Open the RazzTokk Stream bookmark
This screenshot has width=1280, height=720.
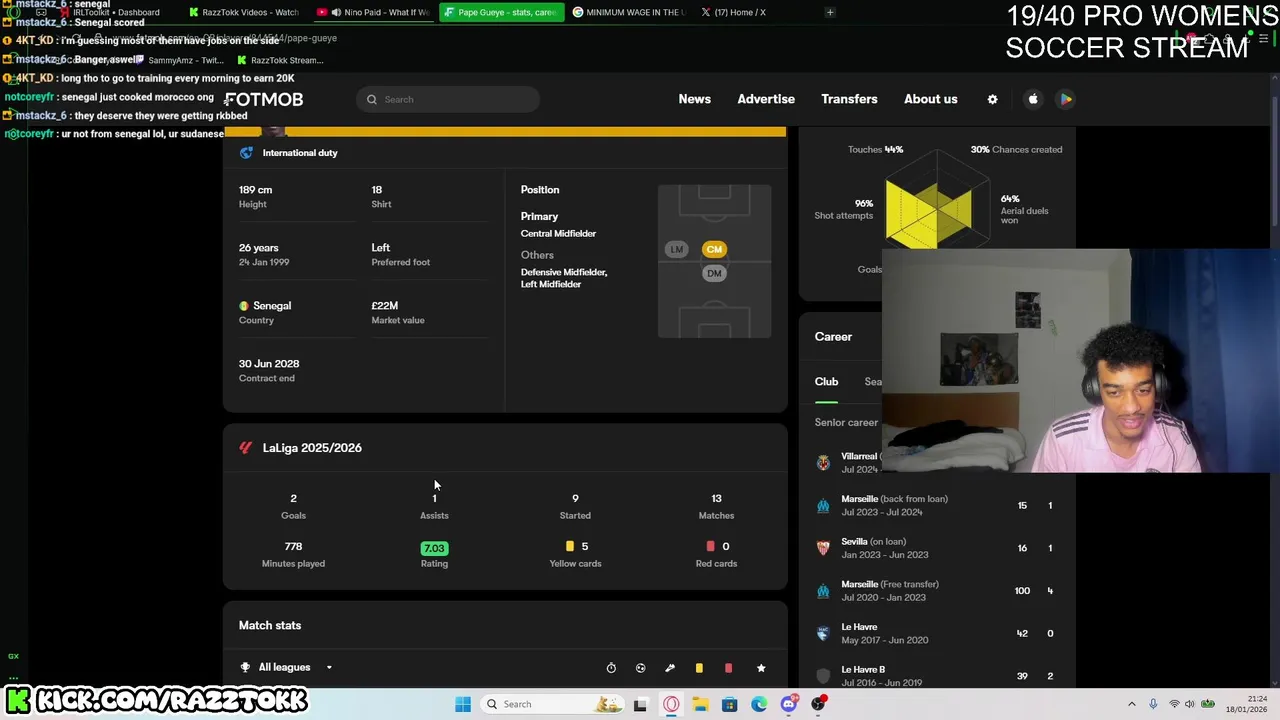(x=280, y=60)
